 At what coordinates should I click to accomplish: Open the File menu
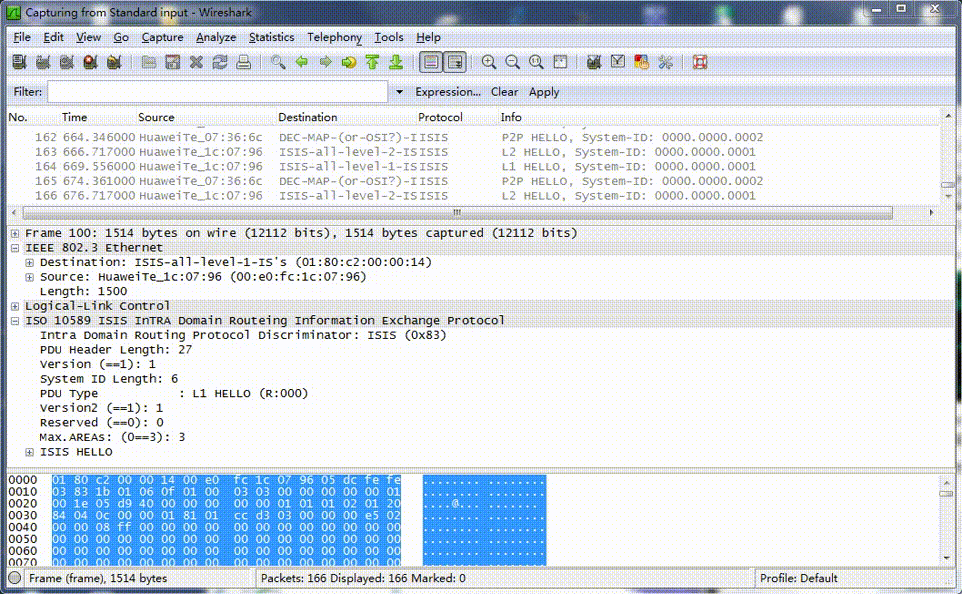coord(21,37)
